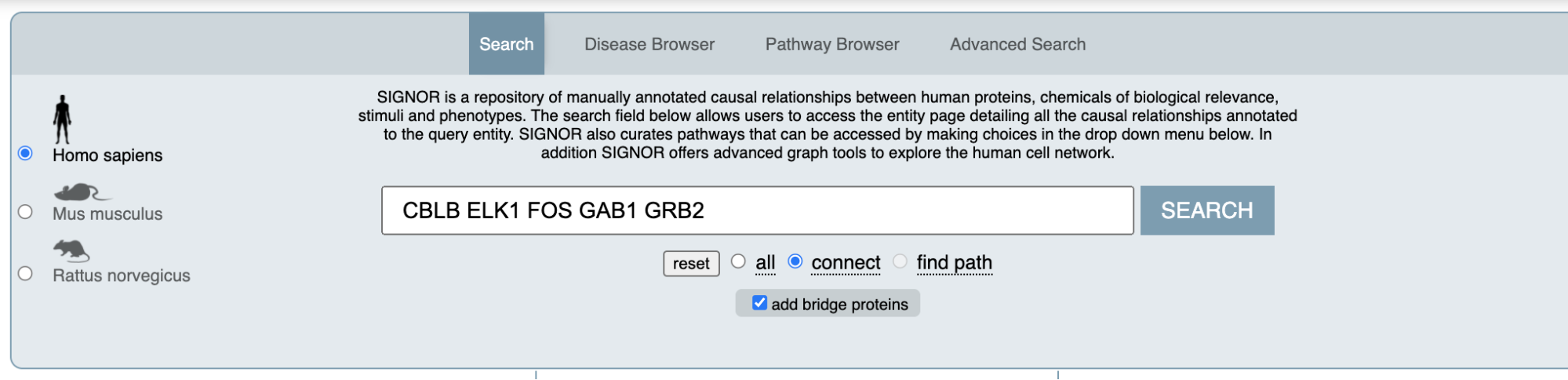Click the rat silhouette icon
Image resolution: width=1568 pixels, height=380 pixels.
click(x=71, y=250)
